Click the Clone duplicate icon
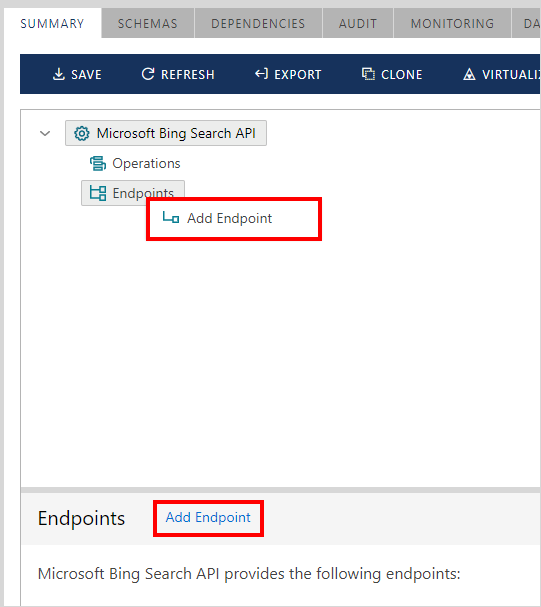Viewport: 541px width, 607px height. click(x=368, y=74)
